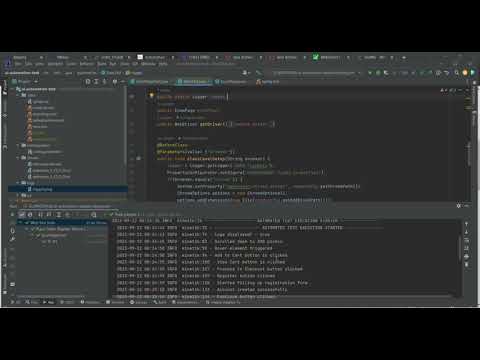This screenshot has height=360, width=480.
Task: Open the Problems tool window tab
Action: click(x=90, y=302)
